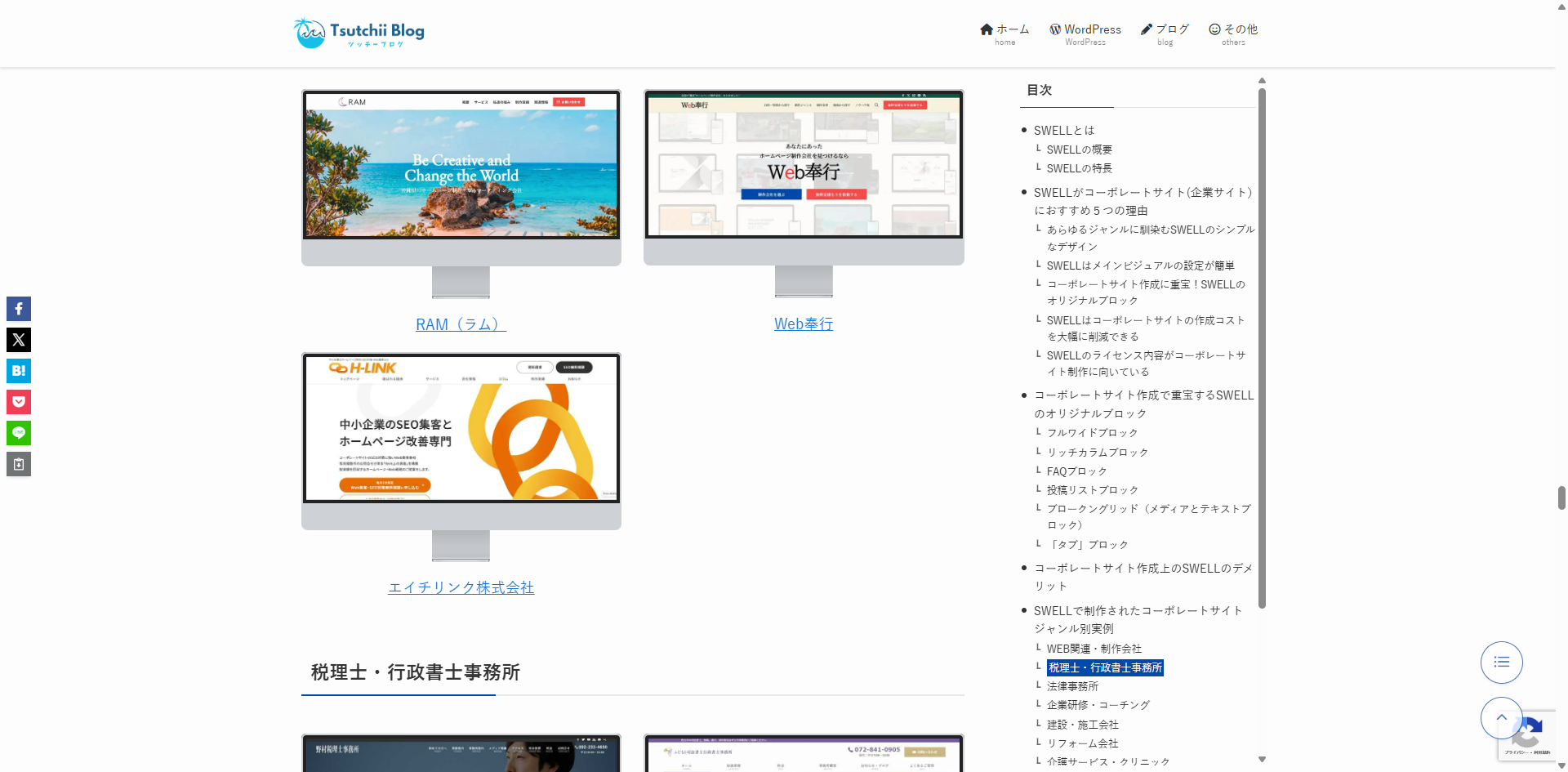The image size is (1568, 772).
Task: Expand the その他 header menu
Action: 1233,33
